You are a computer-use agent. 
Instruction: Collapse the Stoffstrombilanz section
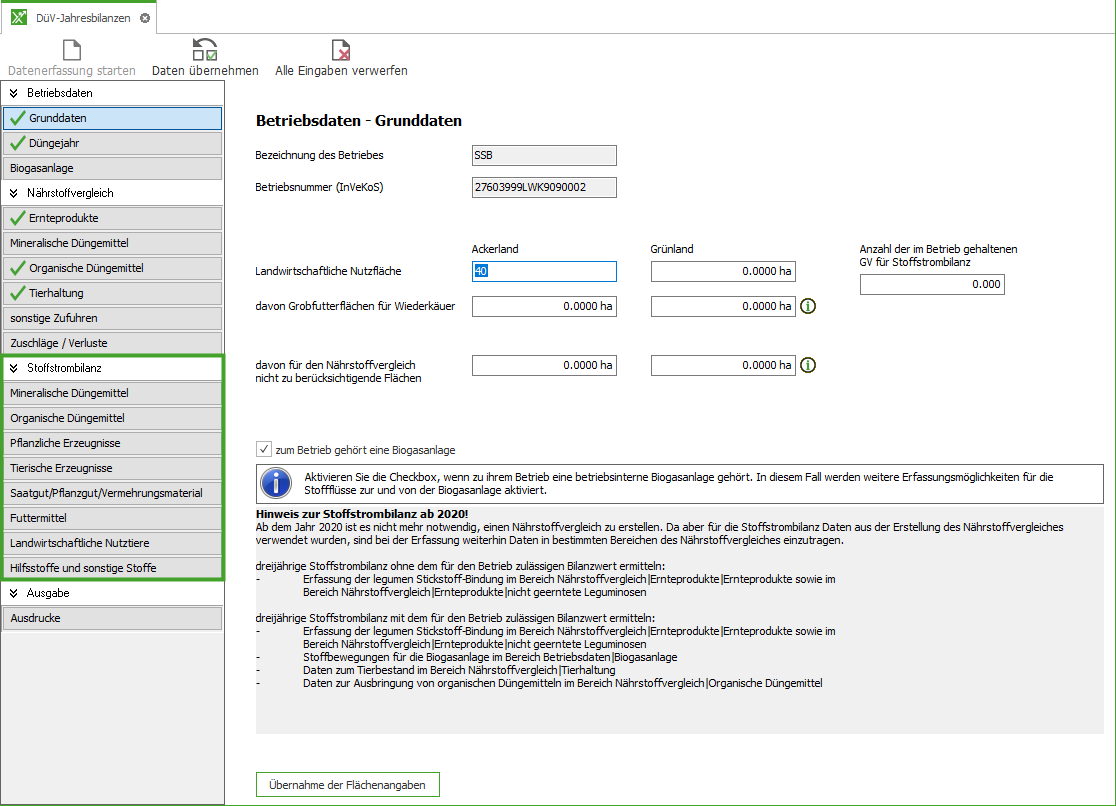(x=14, y=368)
